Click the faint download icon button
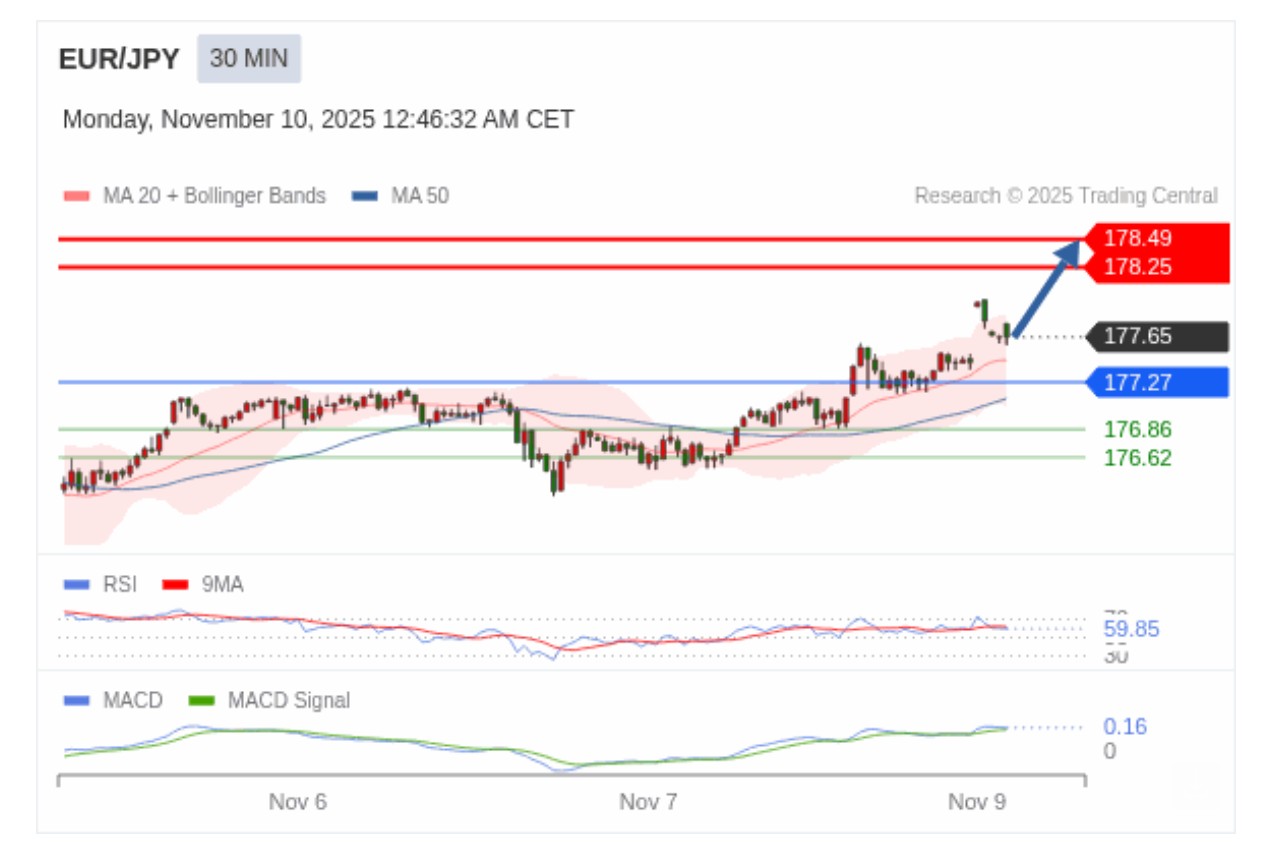This screenshot has width=1270, height=866. tap(1196, 783)
